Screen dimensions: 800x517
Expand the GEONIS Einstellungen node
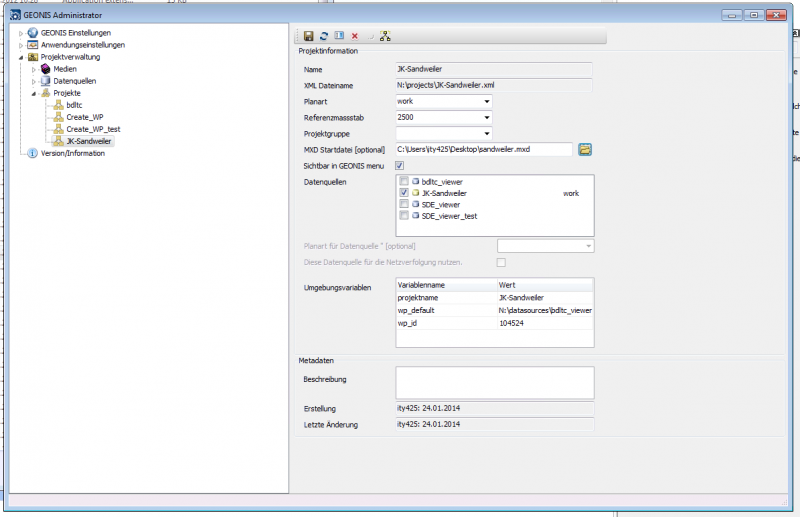tap(21, 33)
